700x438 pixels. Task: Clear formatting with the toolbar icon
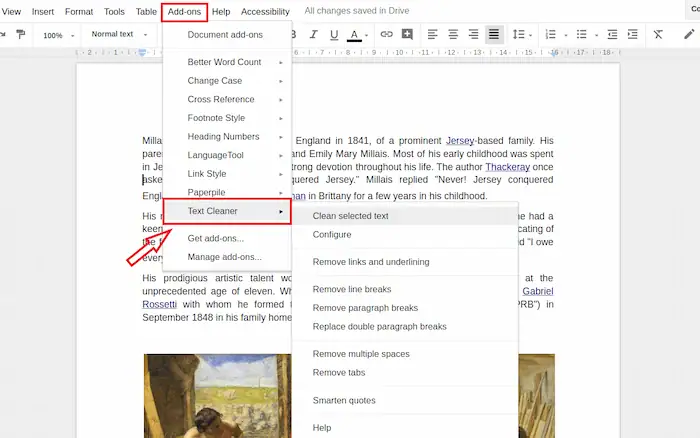coord(657,35)
